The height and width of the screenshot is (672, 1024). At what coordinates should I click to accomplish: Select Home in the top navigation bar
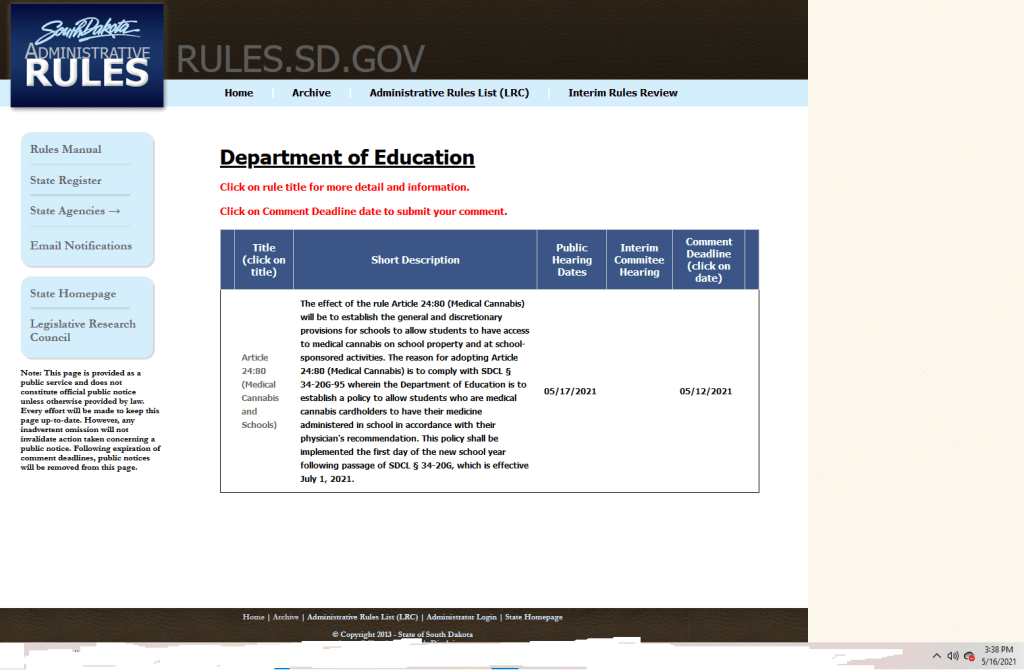[238, 92]
